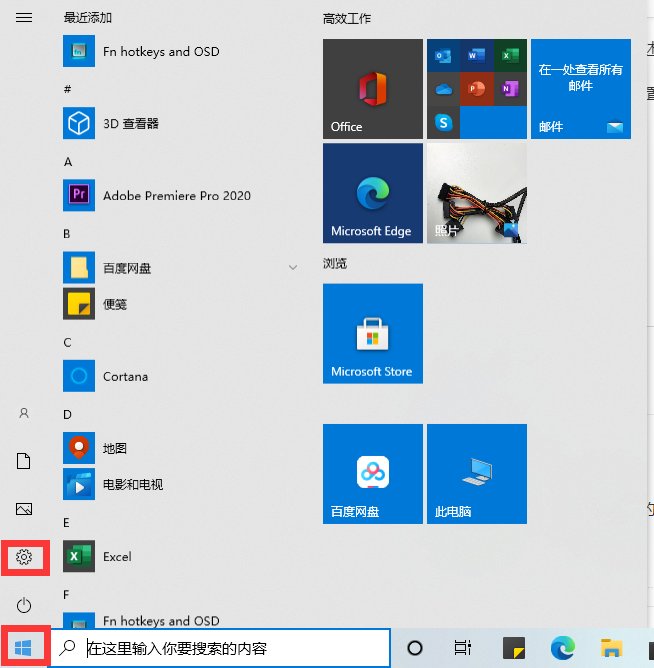This screenshot has height=668, width=654.
Task: Open the Microsoft Edge tile
Action: (x=373, y=193)
